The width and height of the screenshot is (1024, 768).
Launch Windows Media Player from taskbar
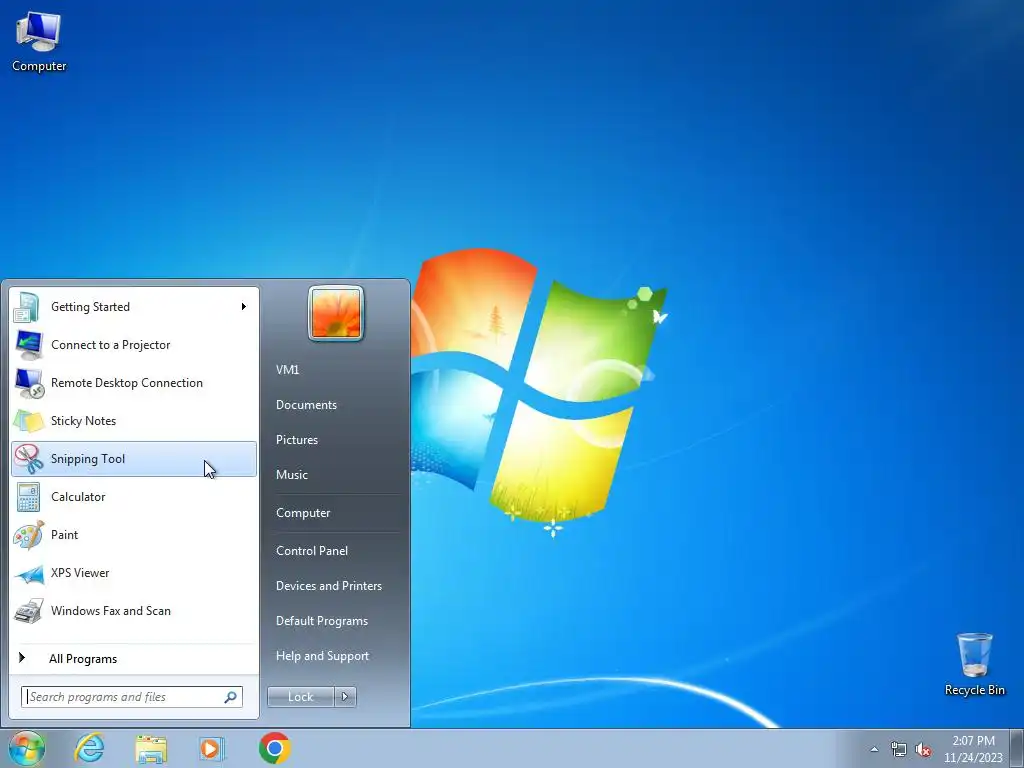212,748
